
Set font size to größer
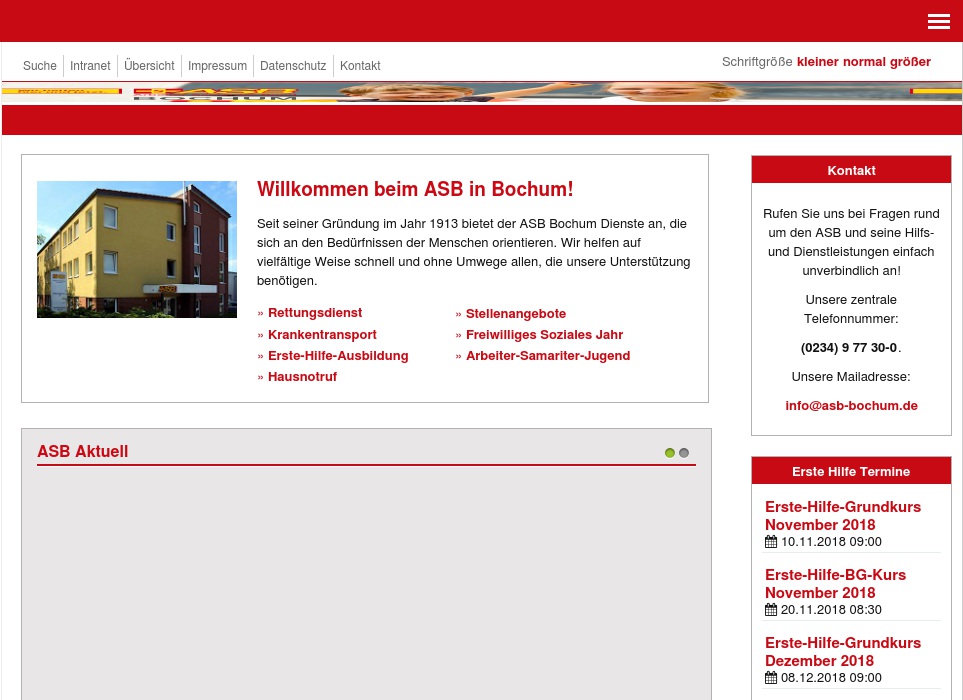click(911, 62)
